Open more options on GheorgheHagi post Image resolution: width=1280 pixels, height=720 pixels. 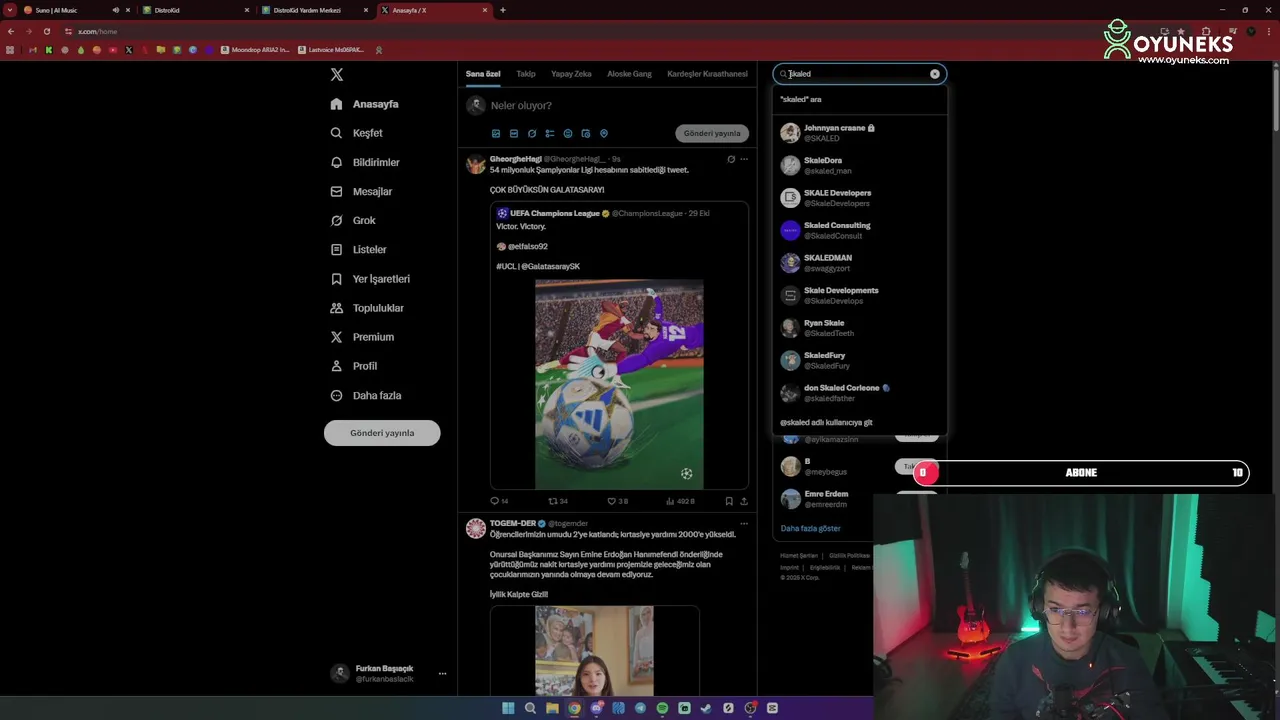tap(744, 159)
